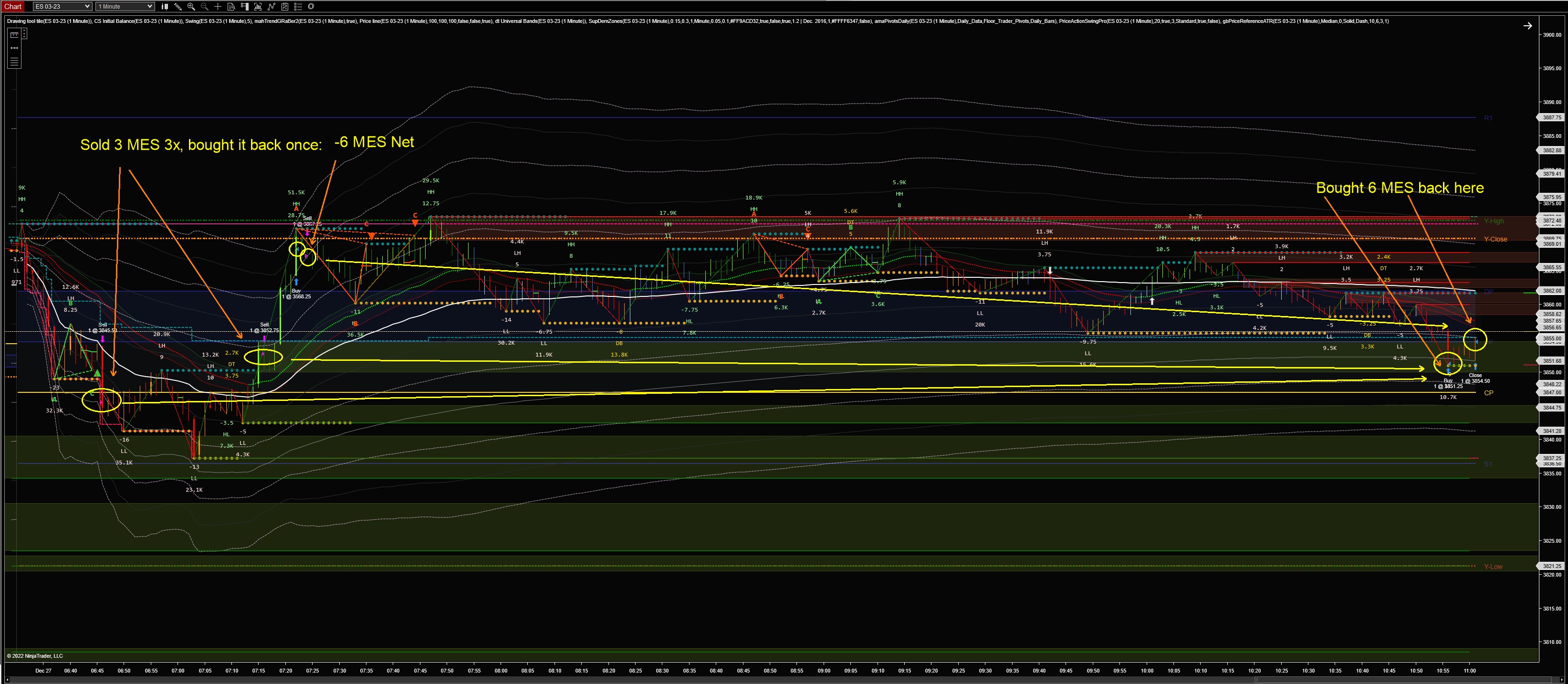Open the ES 03-23 instrument dropdown

pos(62,7)
